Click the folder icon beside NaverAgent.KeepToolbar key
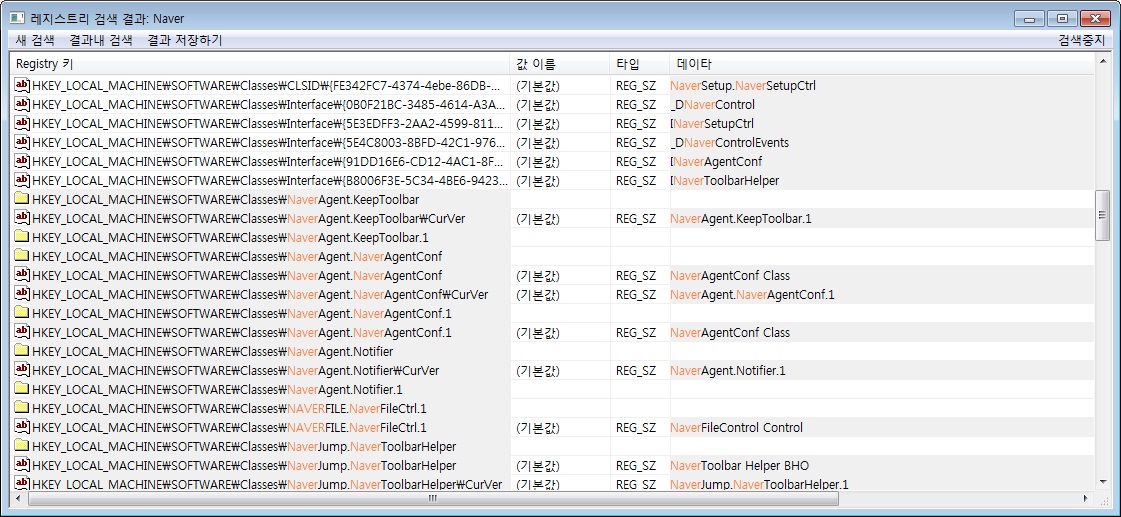The image size is (1121, 517). 21,200
